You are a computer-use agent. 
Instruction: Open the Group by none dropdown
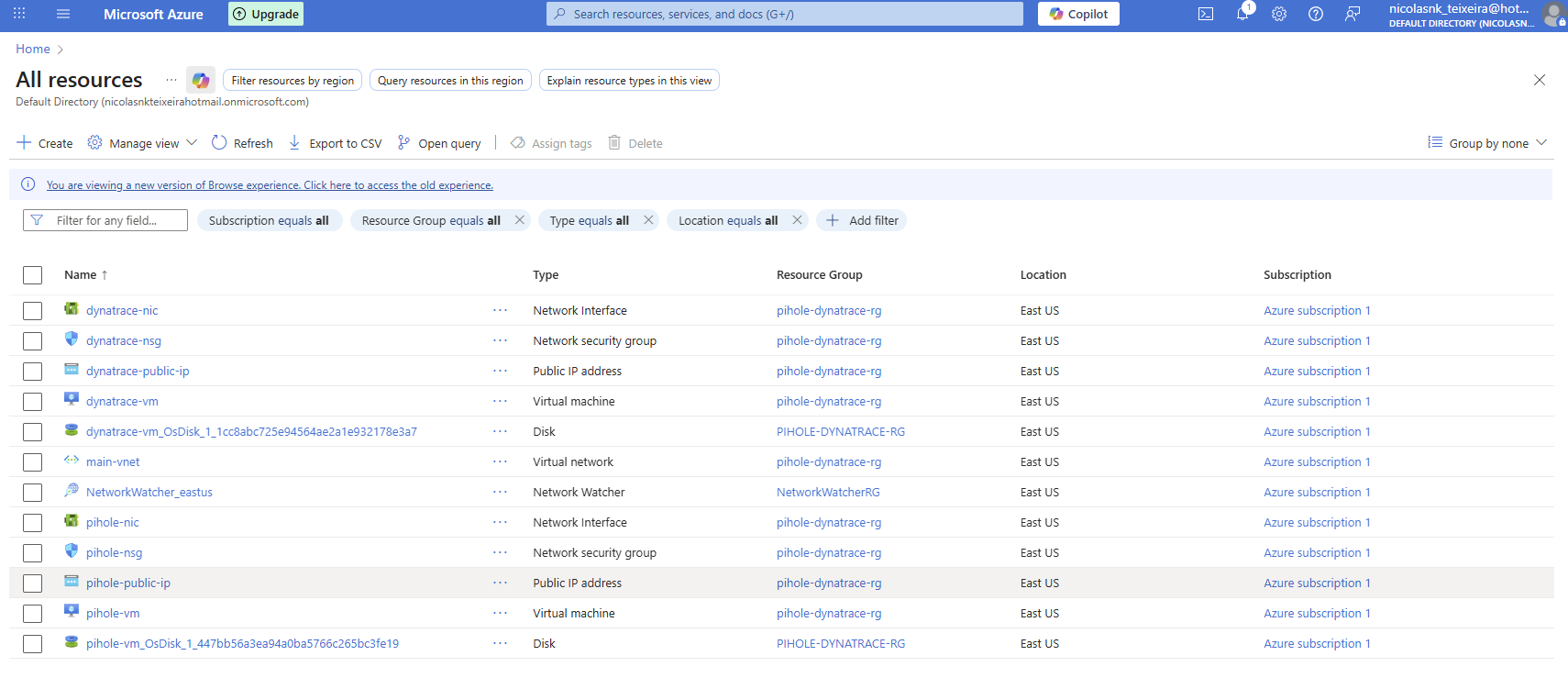(x=1487, y=143)
